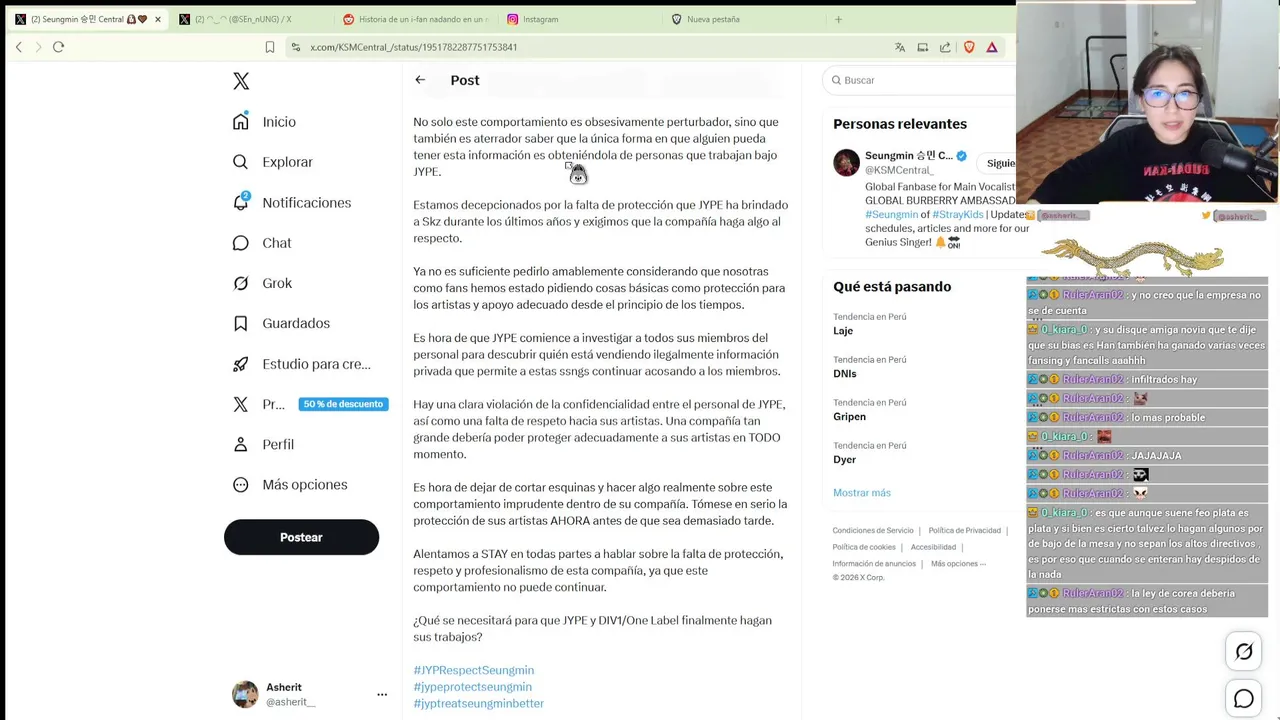The height and width of the screenshot is (720, 1280).
Task: Click the address bar URL
Action: 414,47
